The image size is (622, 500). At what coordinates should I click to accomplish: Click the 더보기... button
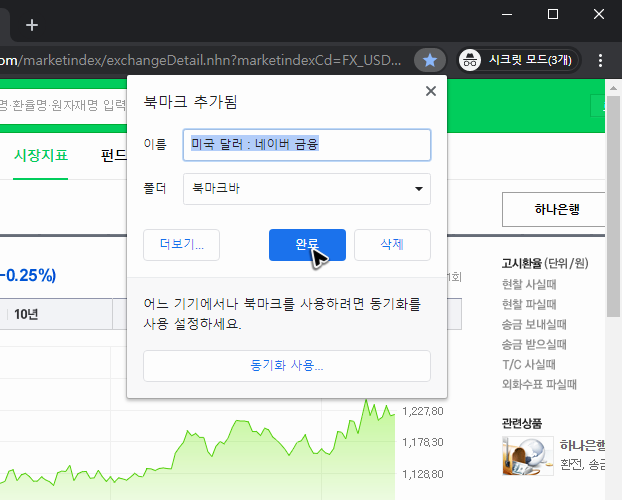tap(181, 245)
